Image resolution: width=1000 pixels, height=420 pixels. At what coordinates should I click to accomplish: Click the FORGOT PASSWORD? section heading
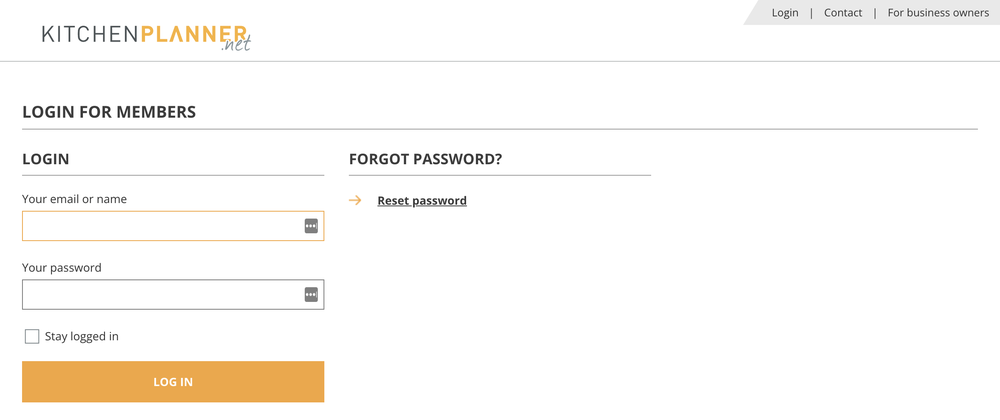pyautogui.click(x=425, y=159)
